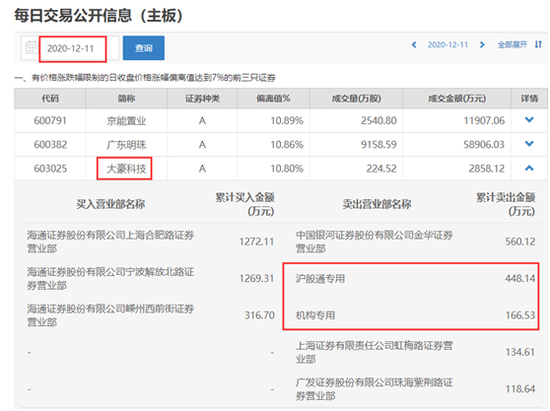Click the 沪股通专用 seller entry
This screenshot has height=411, width=550.
(320, 279)
